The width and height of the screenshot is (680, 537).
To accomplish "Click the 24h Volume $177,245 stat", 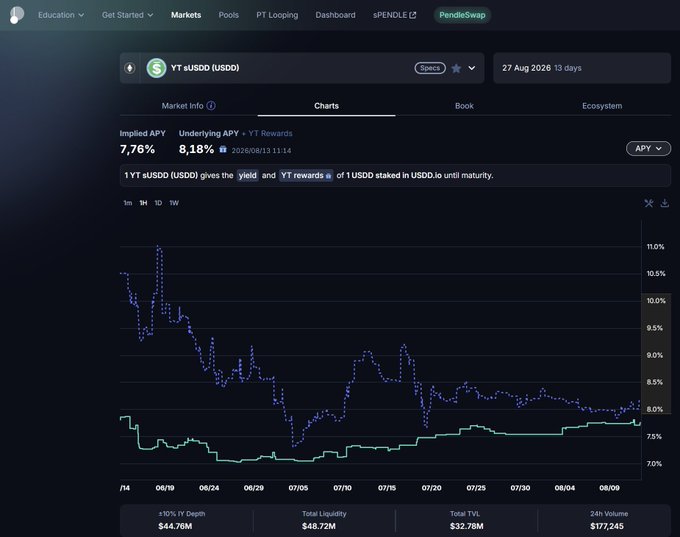I will [x=608, y=520].
